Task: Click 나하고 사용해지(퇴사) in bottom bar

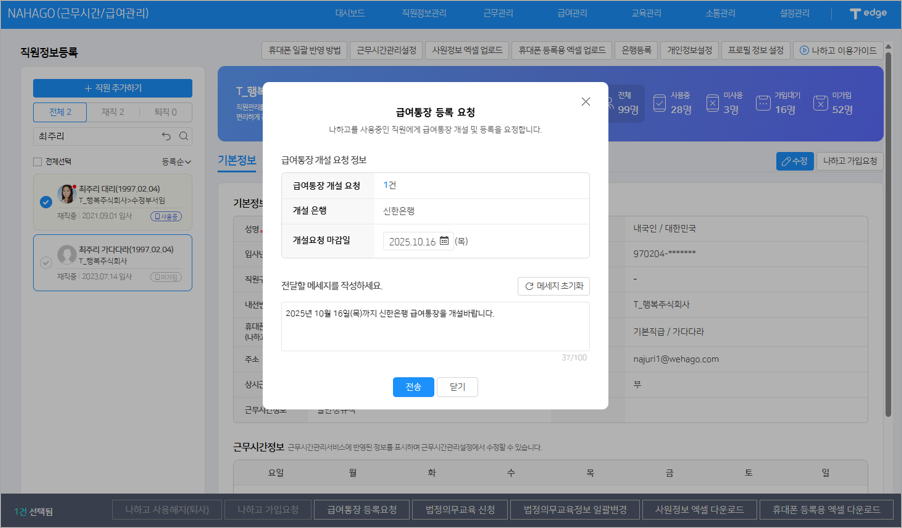Action: [x=167, y=510]
